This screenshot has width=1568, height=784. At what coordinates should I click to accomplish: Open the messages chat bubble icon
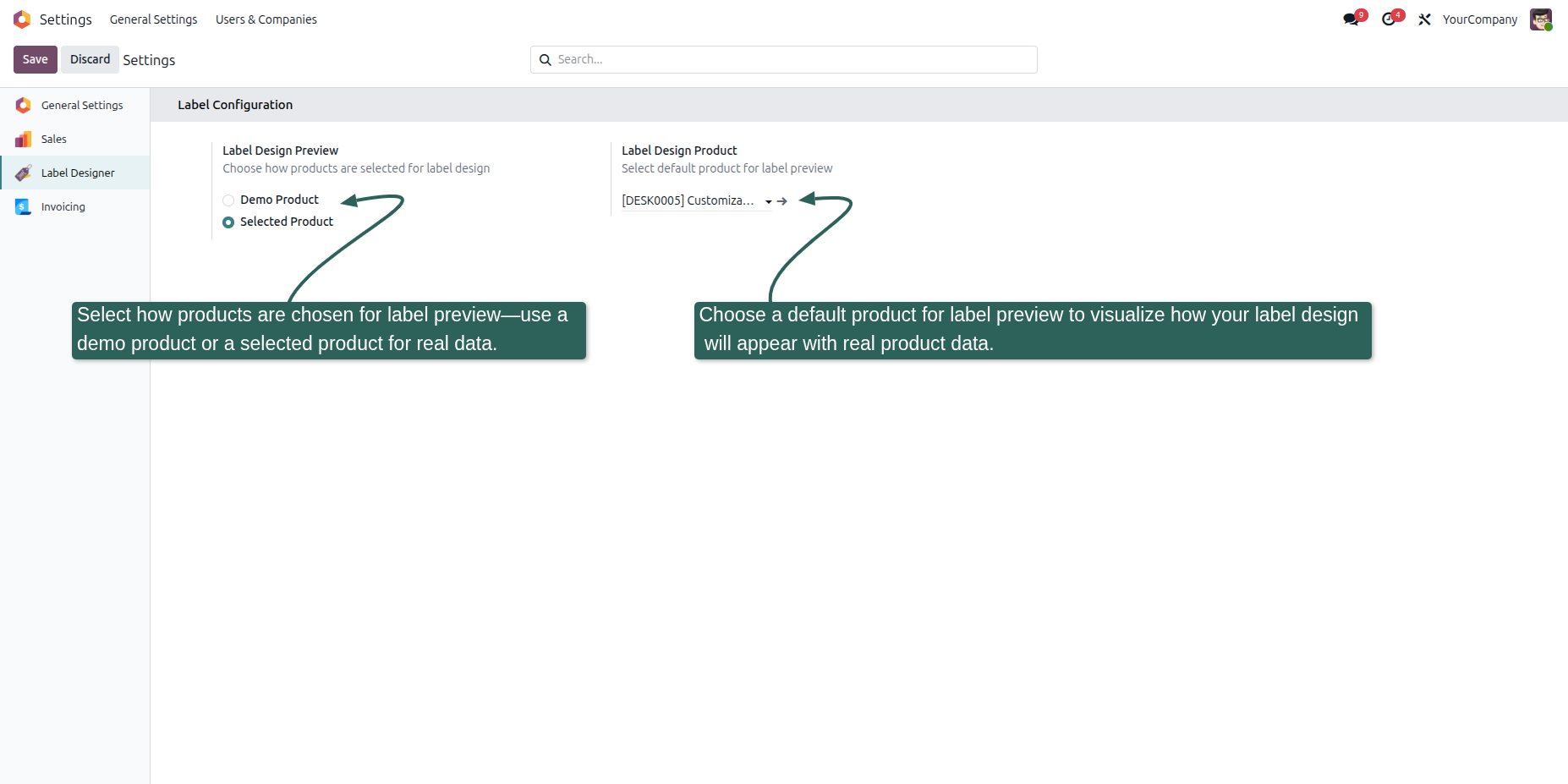[x=1351, y=19]
